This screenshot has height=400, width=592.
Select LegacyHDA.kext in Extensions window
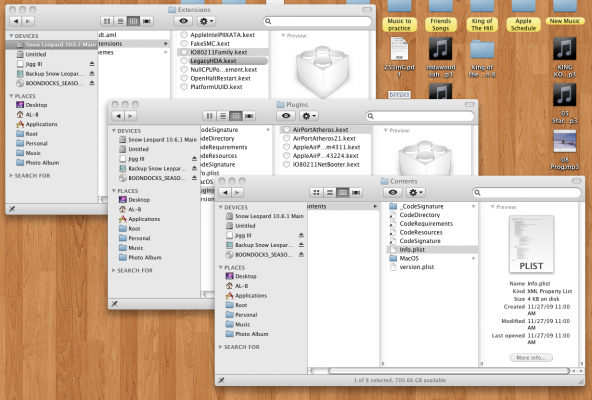point(223,61)
